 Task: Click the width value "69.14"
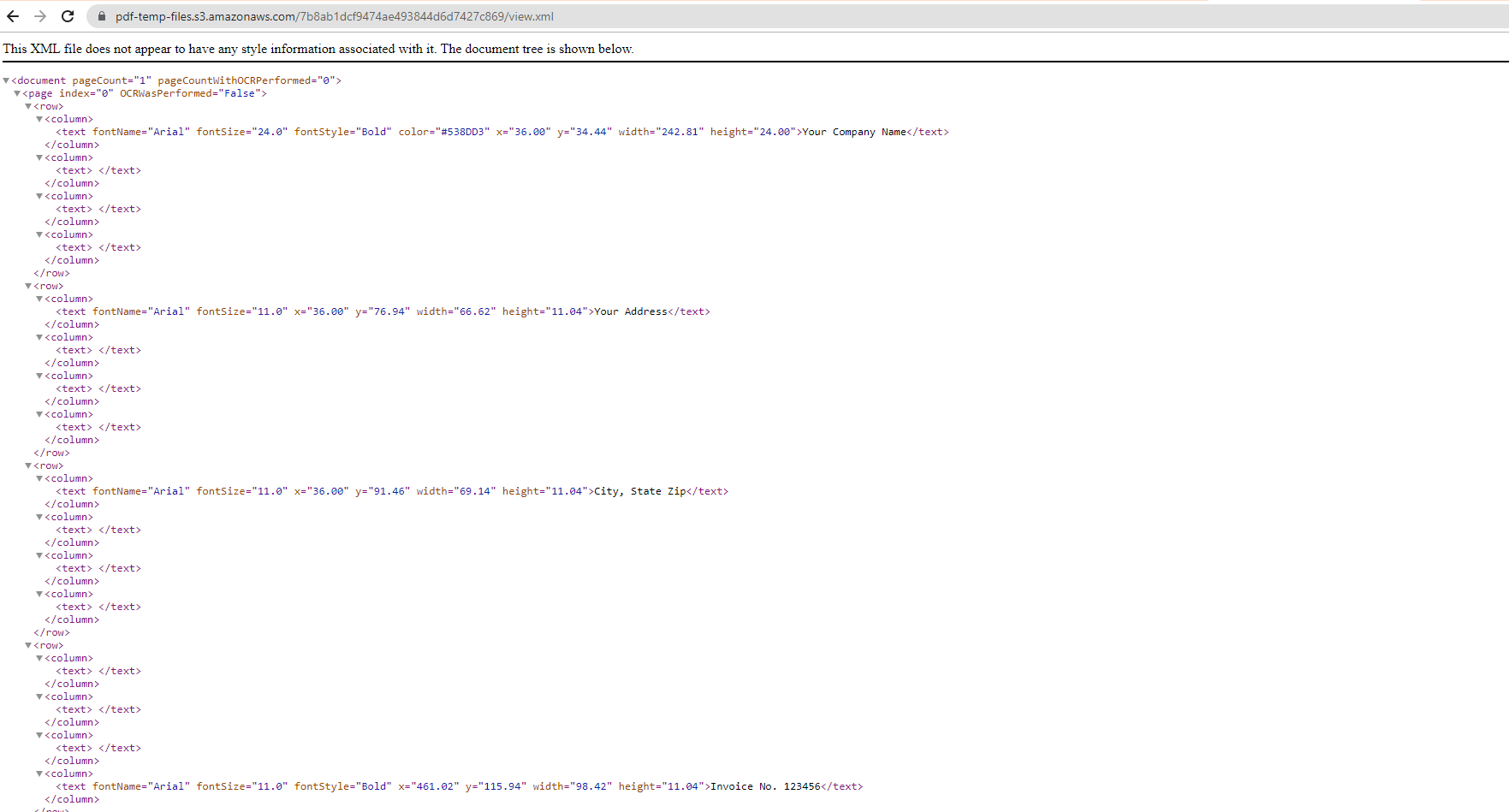[474, 491]
